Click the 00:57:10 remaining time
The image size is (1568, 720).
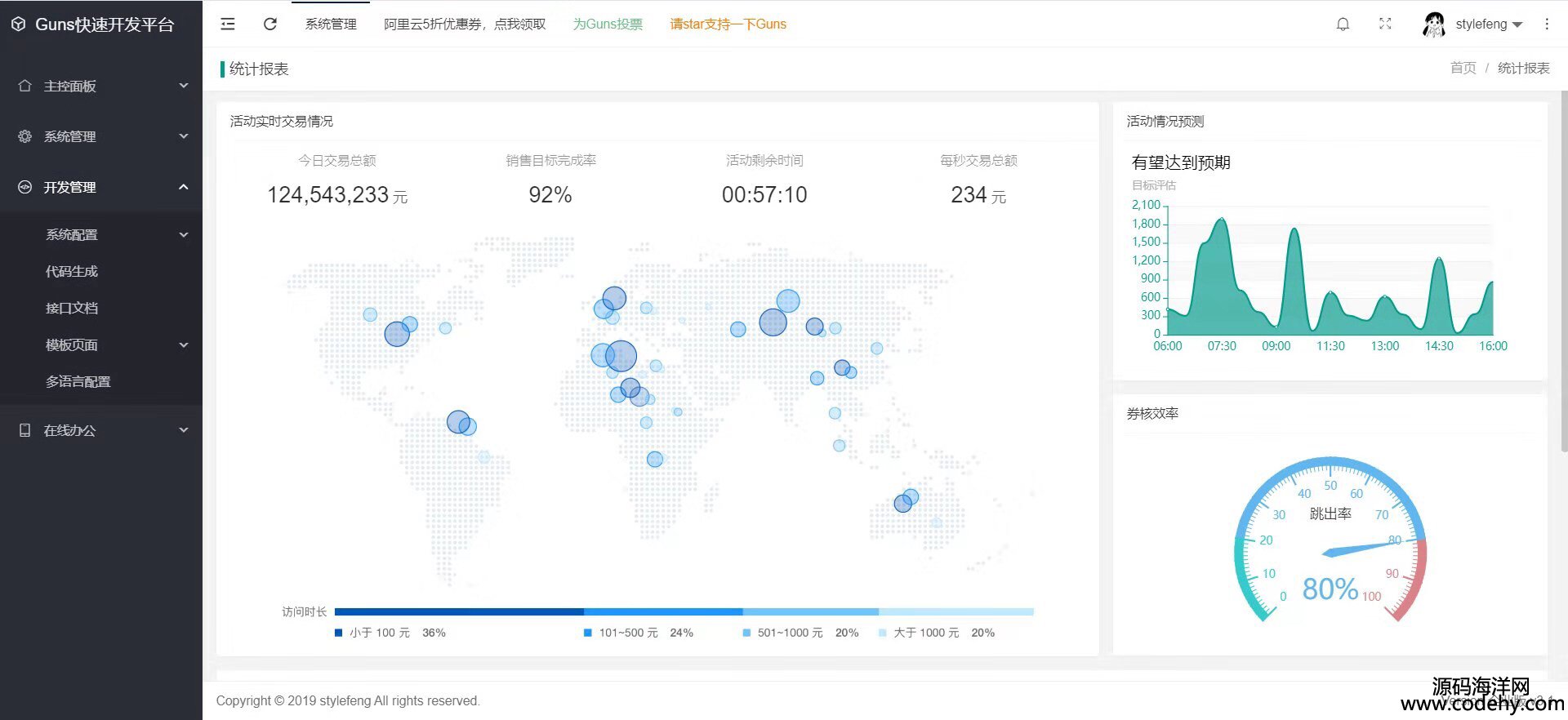pos(764,195)
